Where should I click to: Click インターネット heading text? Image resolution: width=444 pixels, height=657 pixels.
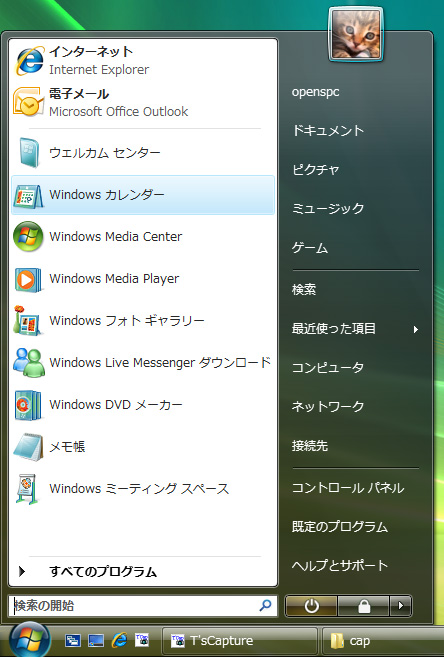coord(91,52)
